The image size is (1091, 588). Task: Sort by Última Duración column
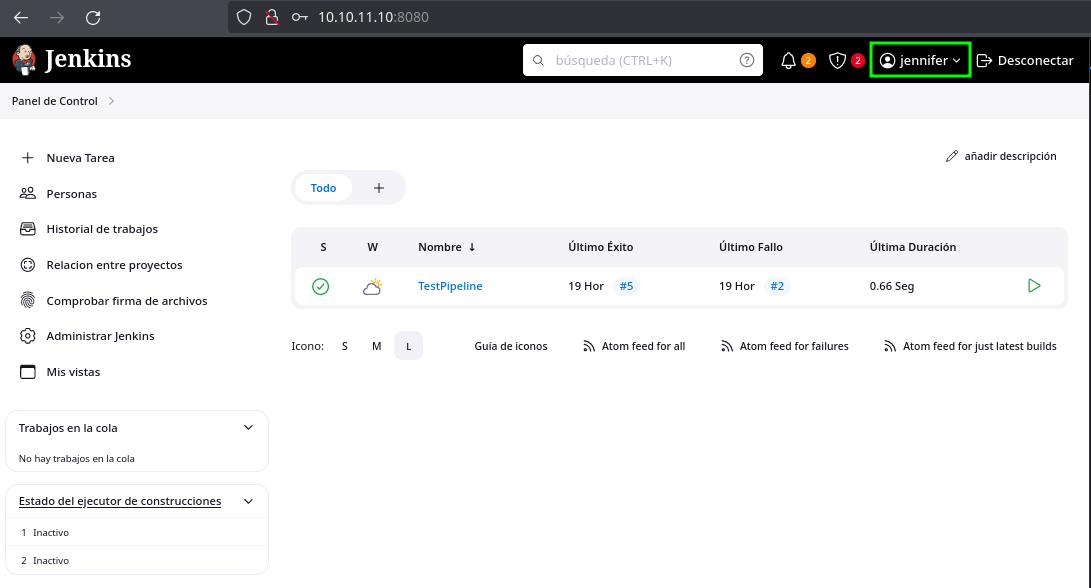[x=913, y=247]
